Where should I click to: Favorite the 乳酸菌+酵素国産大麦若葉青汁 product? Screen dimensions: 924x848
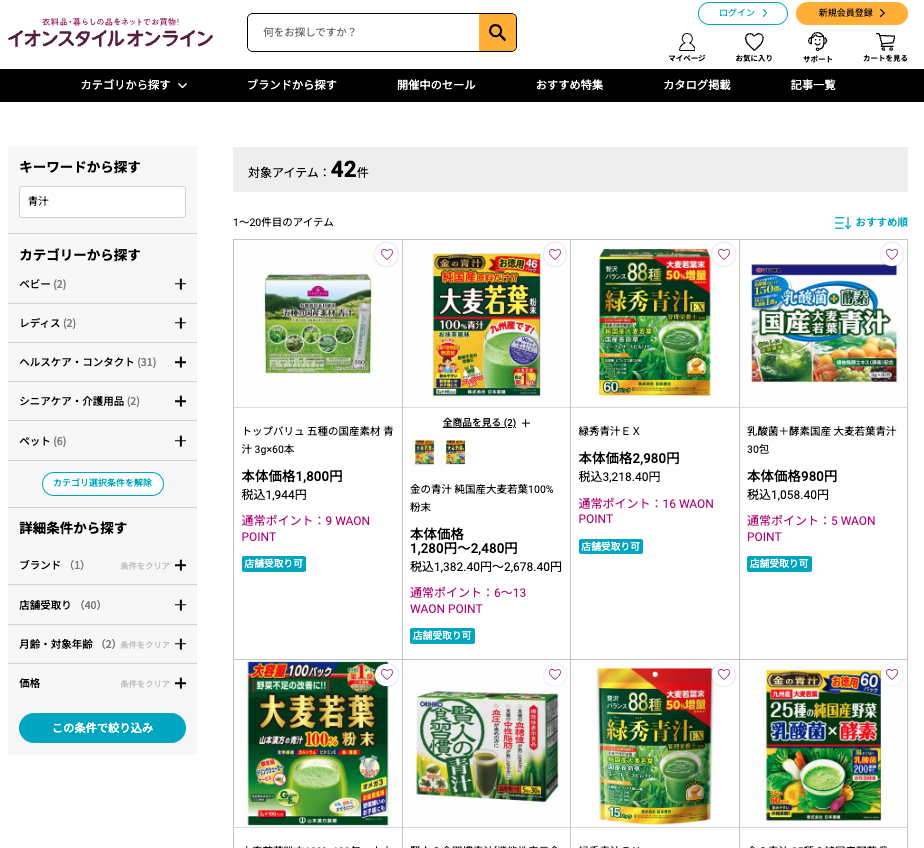coord(892,255)
